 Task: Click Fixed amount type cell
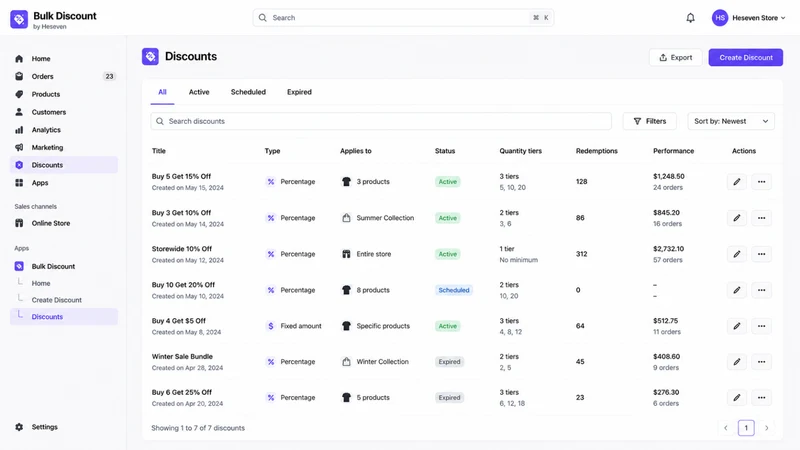(294, 326)
